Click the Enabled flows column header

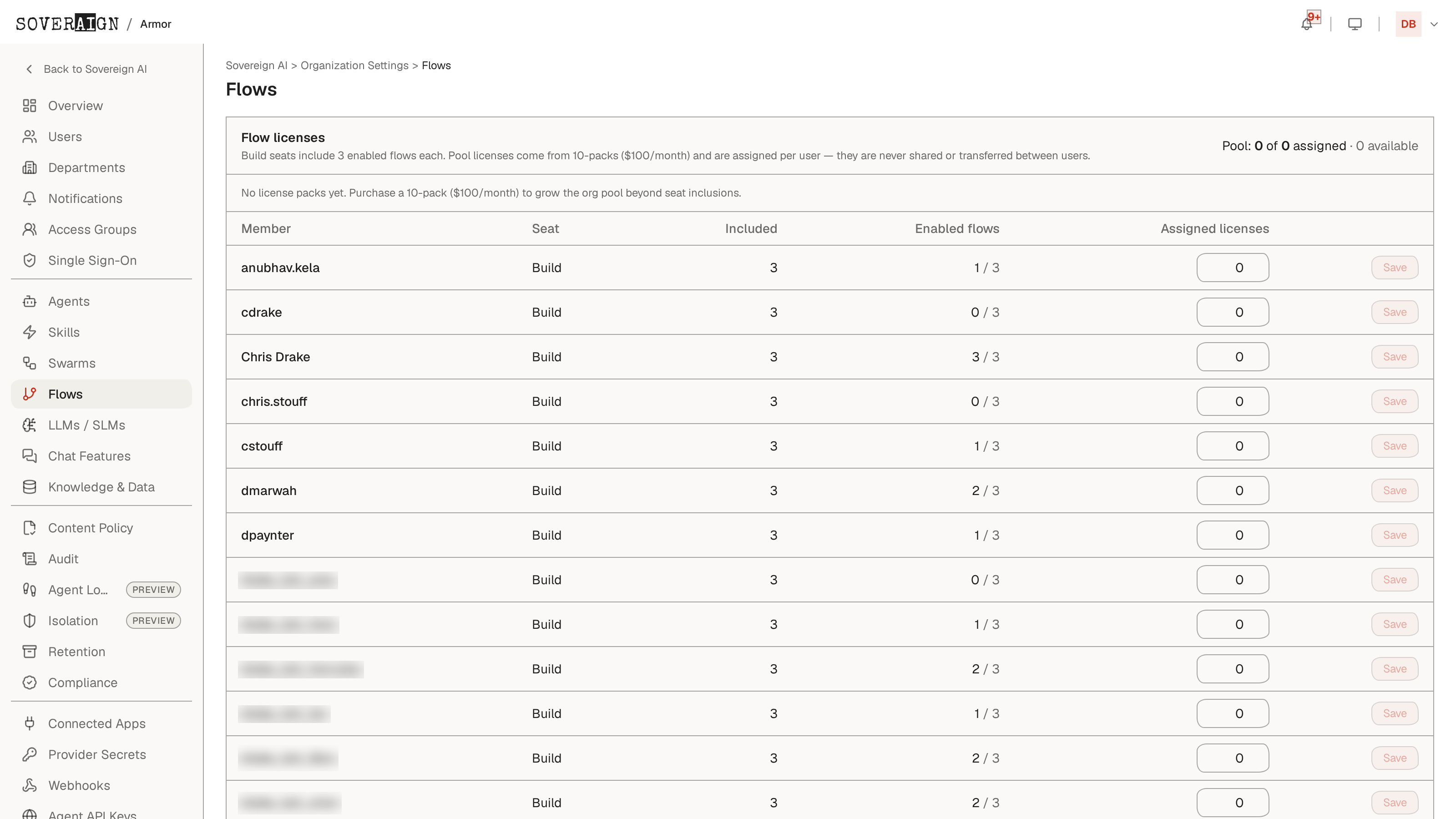957,229
